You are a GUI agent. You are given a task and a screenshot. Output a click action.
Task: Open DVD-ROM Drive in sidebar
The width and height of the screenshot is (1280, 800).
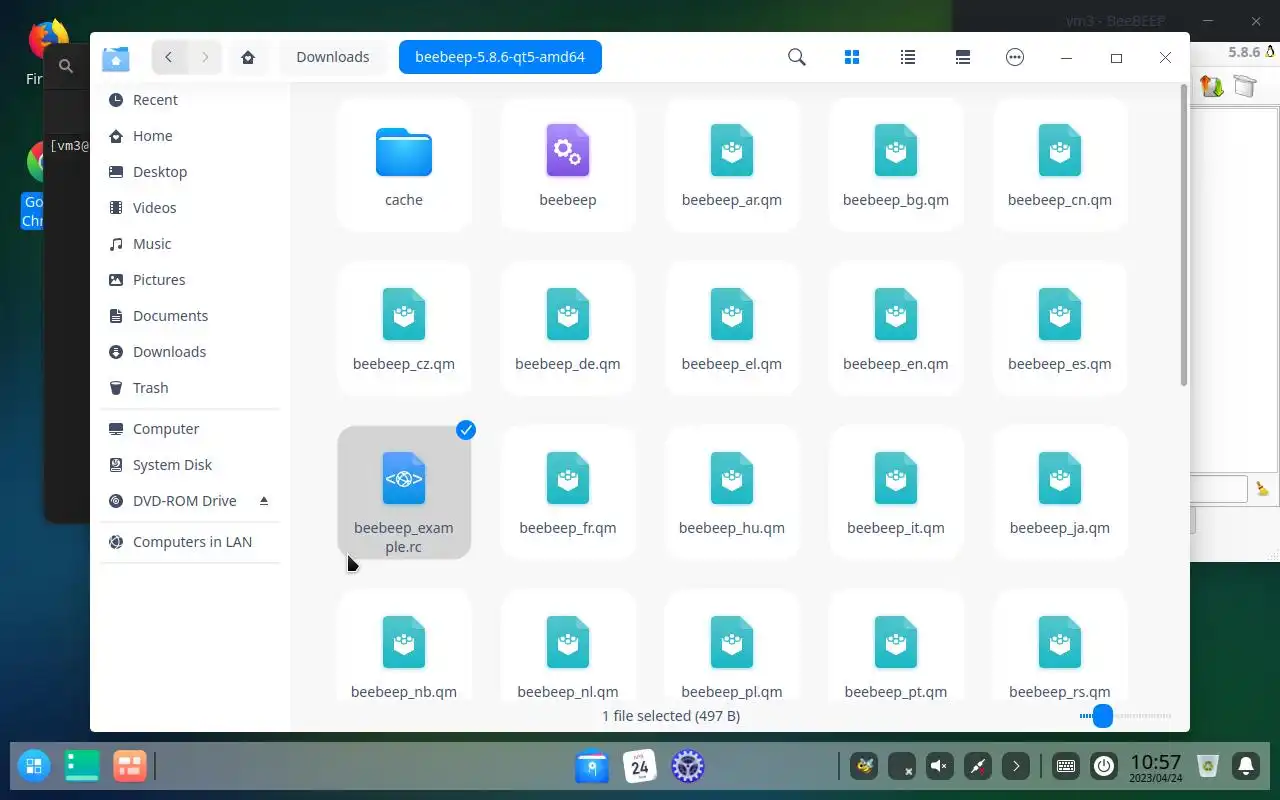[x=190, y=501]
